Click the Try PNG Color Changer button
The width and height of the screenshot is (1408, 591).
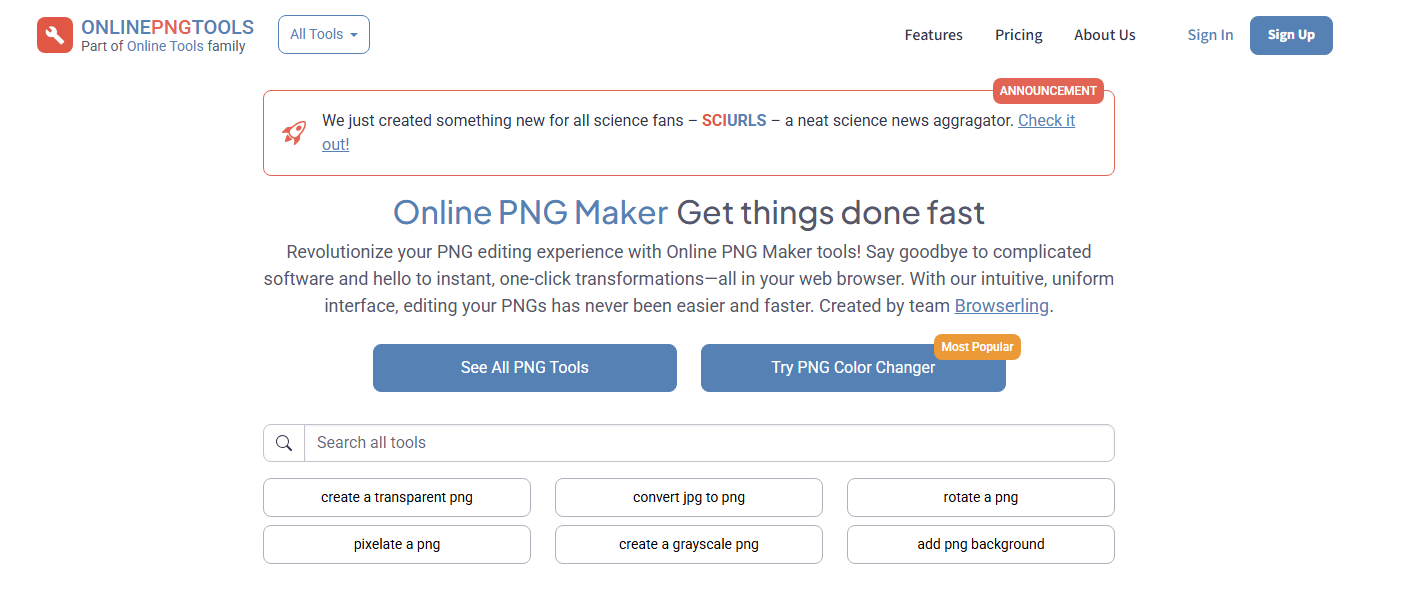[x=853, y=367]
